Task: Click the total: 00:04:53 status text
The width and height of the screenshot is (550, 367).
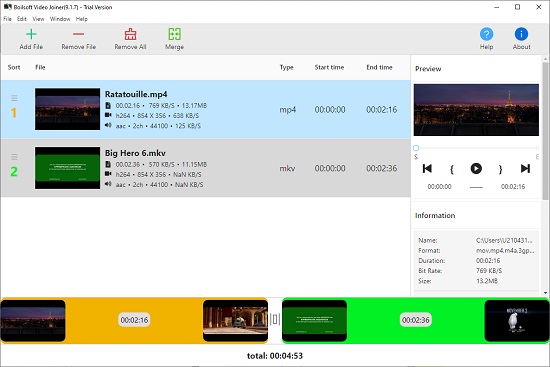Action: tap(275, 356)
